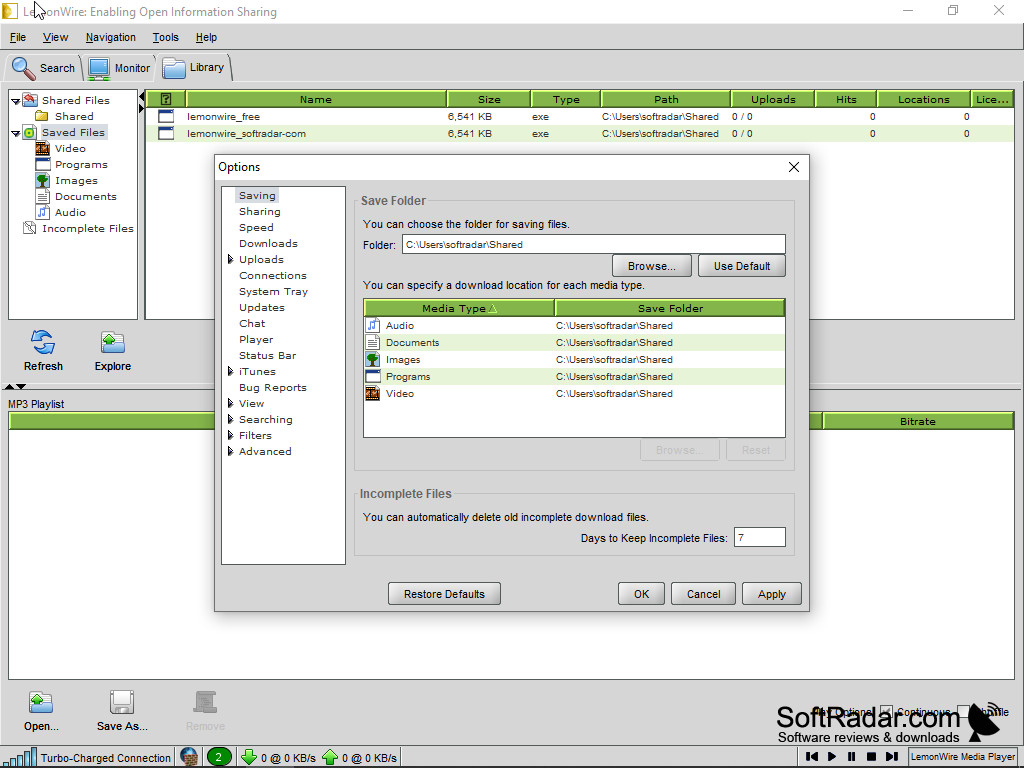Click the media player play button

831,756
